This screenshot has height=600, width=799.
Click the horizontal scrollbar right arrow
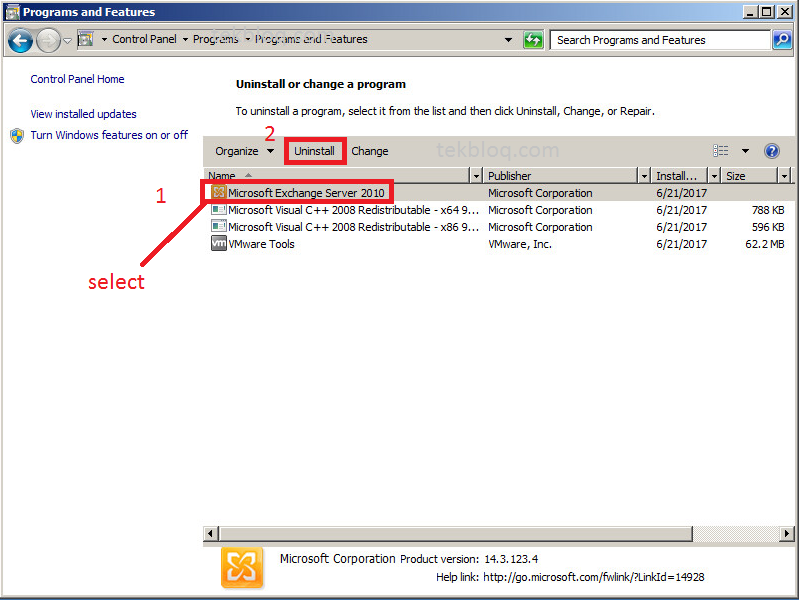[x=787, y=534]
